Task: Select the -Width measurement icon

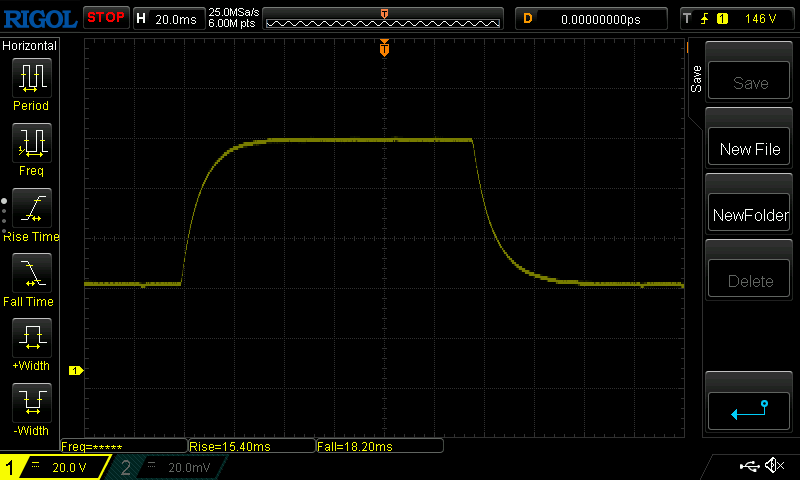Action: (x=31, y=403)
